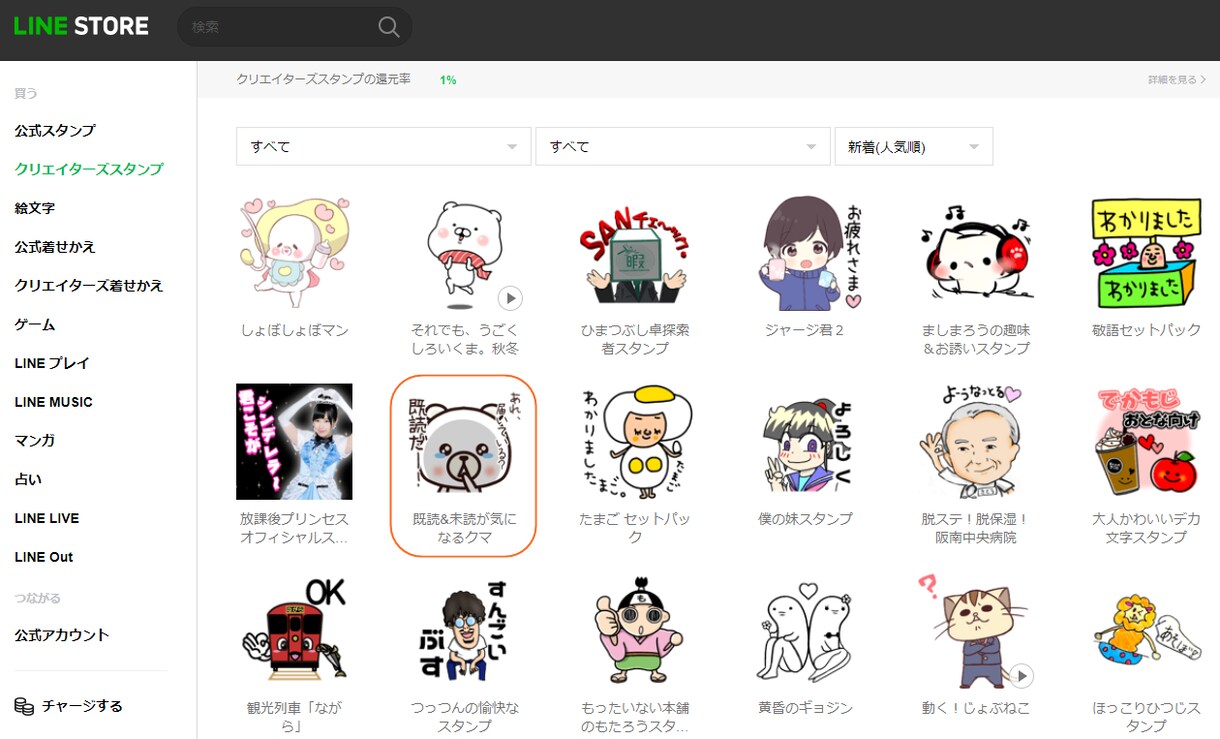
Task: Open つっつんの愉快なスタンプ image
Action: [x=464, y=630]
